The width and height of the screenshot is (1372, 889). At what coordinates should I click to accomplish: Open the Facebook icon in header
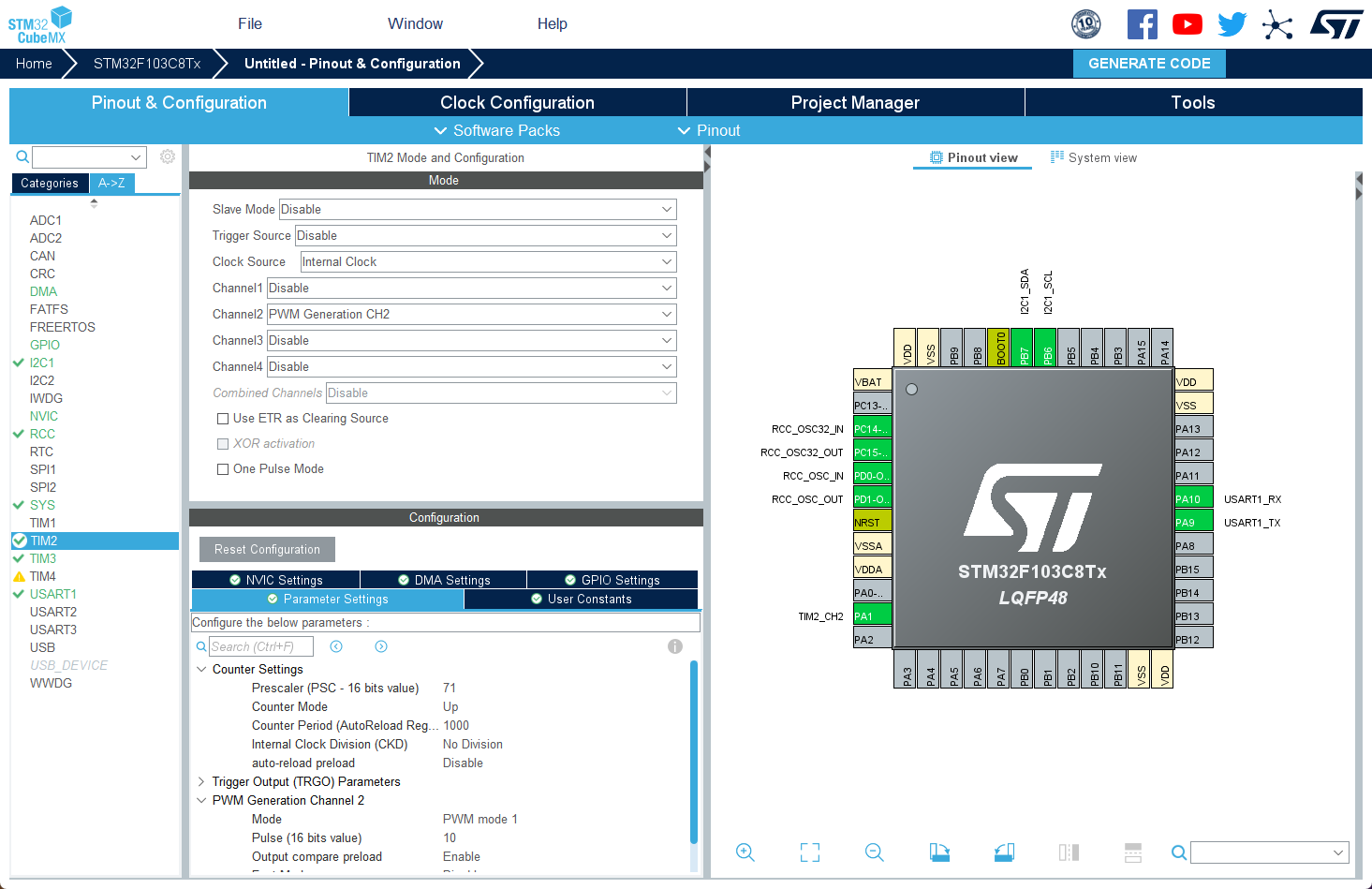pyautogui.click(x=1142, y=24)
